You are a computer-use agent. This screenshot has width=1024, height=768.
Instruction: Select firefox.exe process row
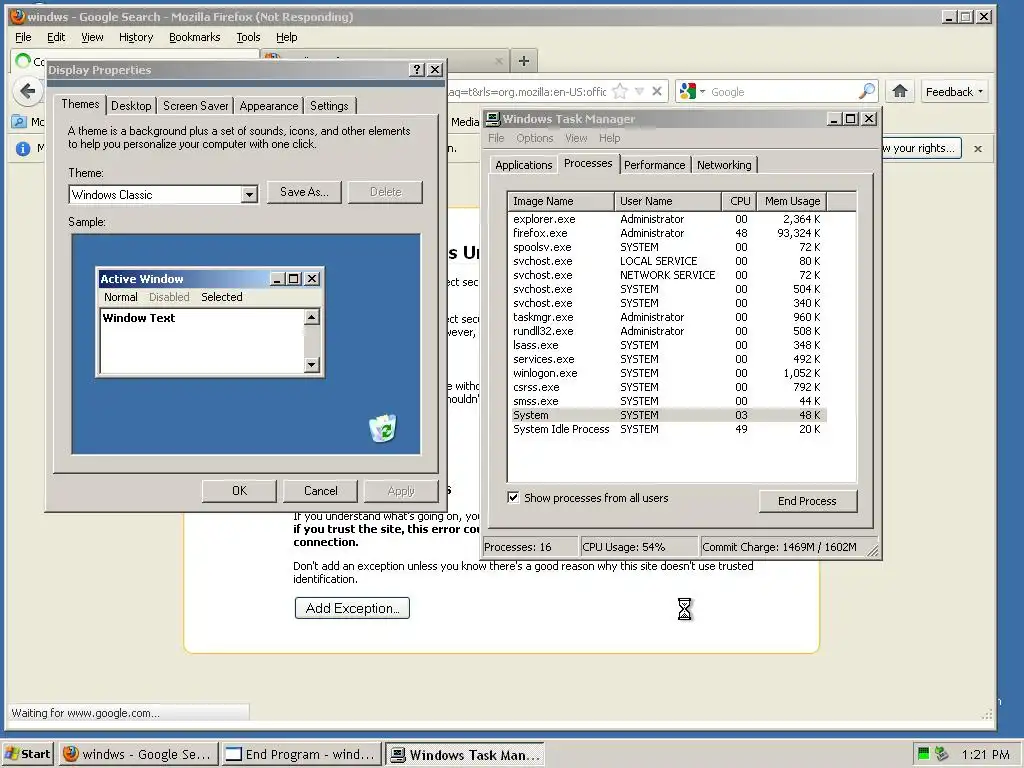(667, 233)
